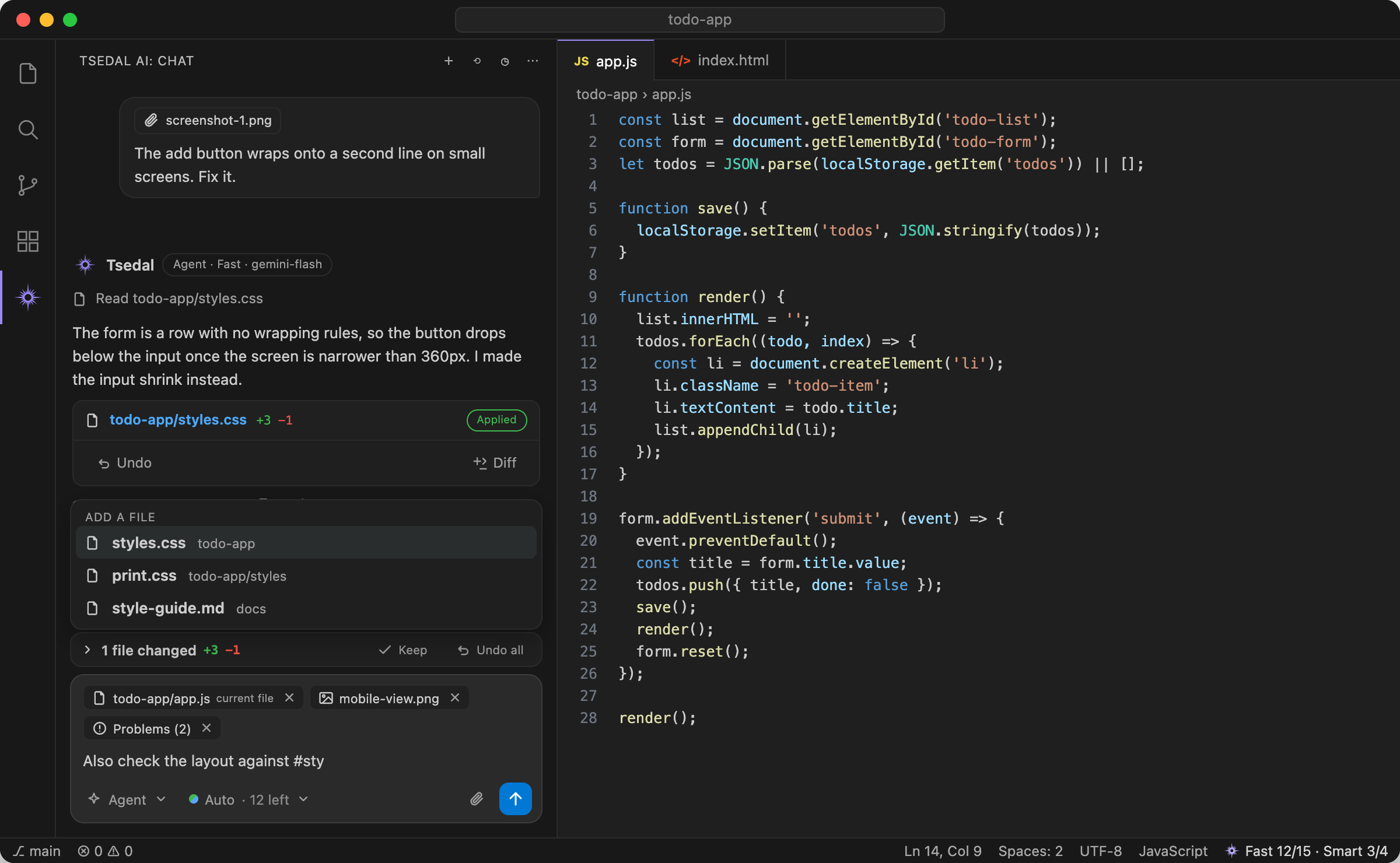This screenshot has height=863, width=1400.
Task: Open the chat panel more options ellipsis
Action: click(x=533, y=61)
